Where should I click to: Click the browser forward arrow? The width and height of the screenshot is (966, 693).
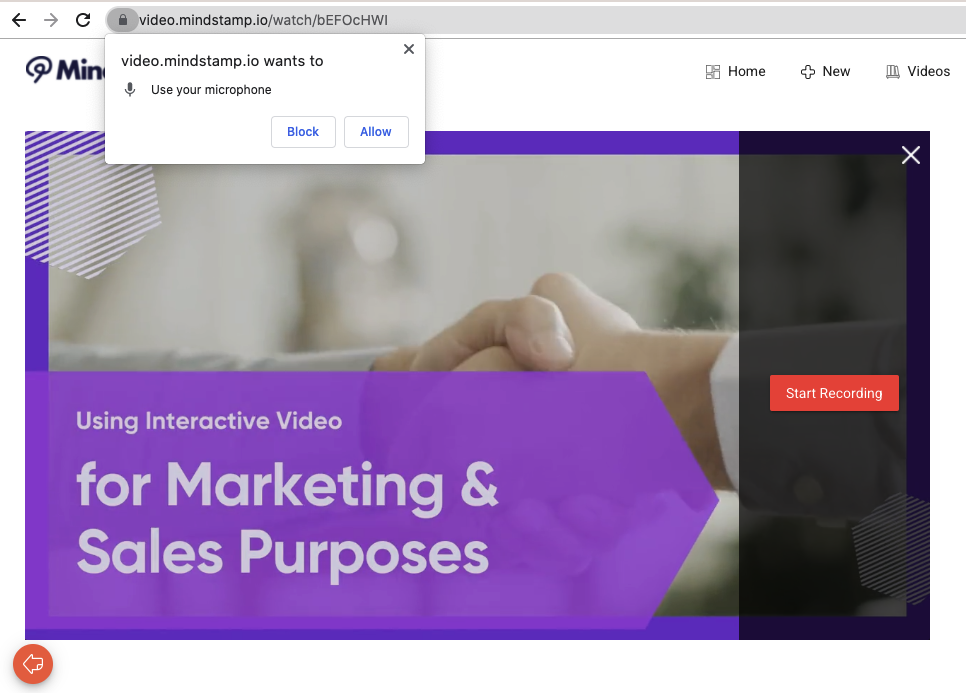point(51,20)
